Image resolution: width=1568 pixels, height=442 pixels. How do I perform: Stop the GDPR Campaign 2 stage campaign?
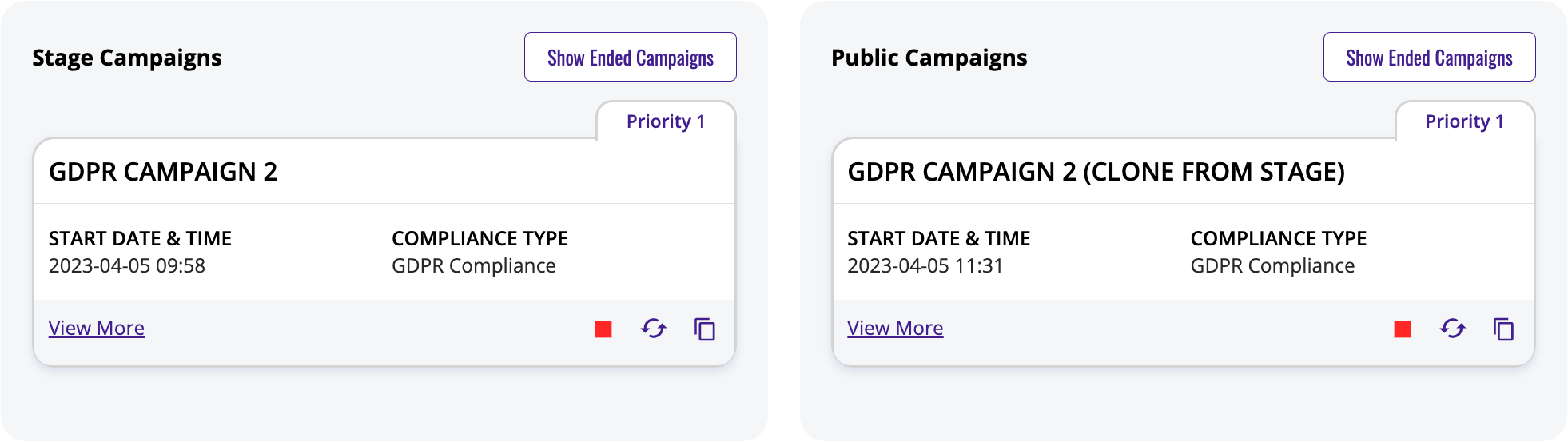pyautogui.click(x=603, y=329)
